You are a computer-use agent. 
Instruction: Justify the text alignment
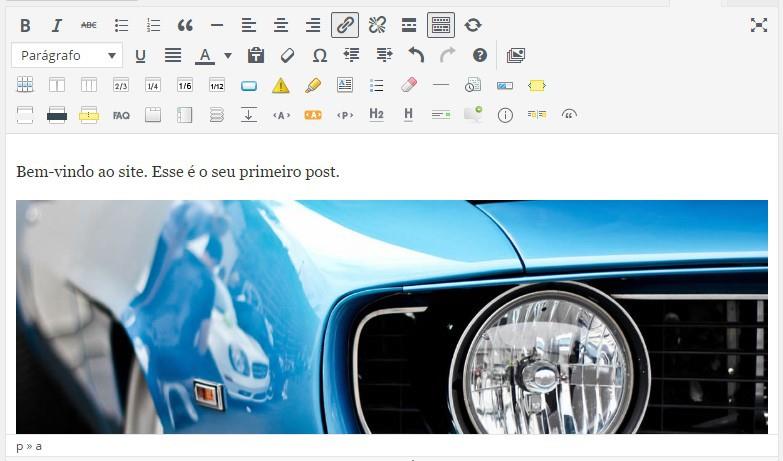pyautogui.click(x=173, y=55)
